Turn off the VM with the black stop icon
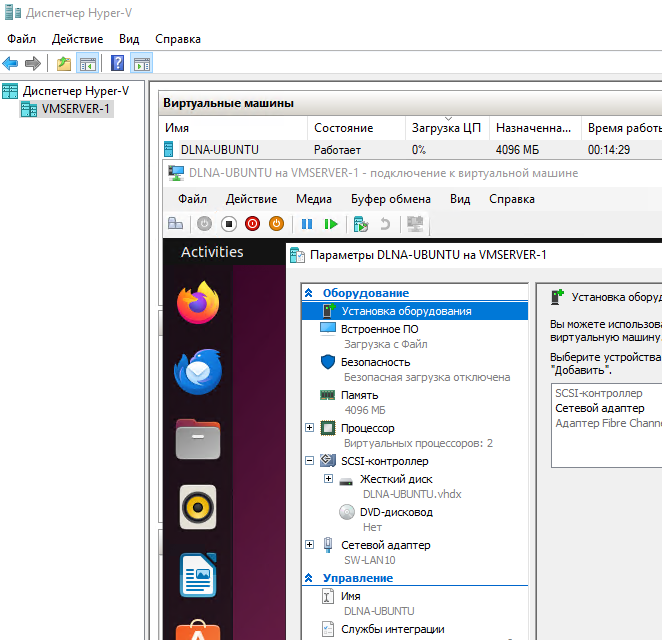 pos(228,223)
